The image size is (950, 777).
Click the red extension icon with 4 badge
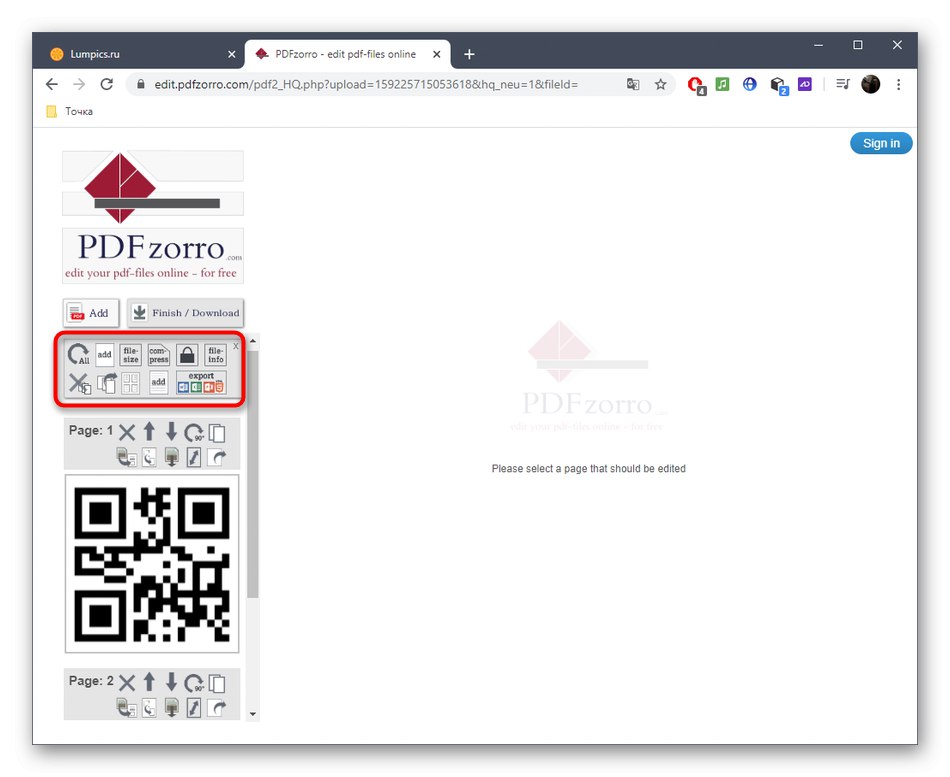click(x=696, y=85)
